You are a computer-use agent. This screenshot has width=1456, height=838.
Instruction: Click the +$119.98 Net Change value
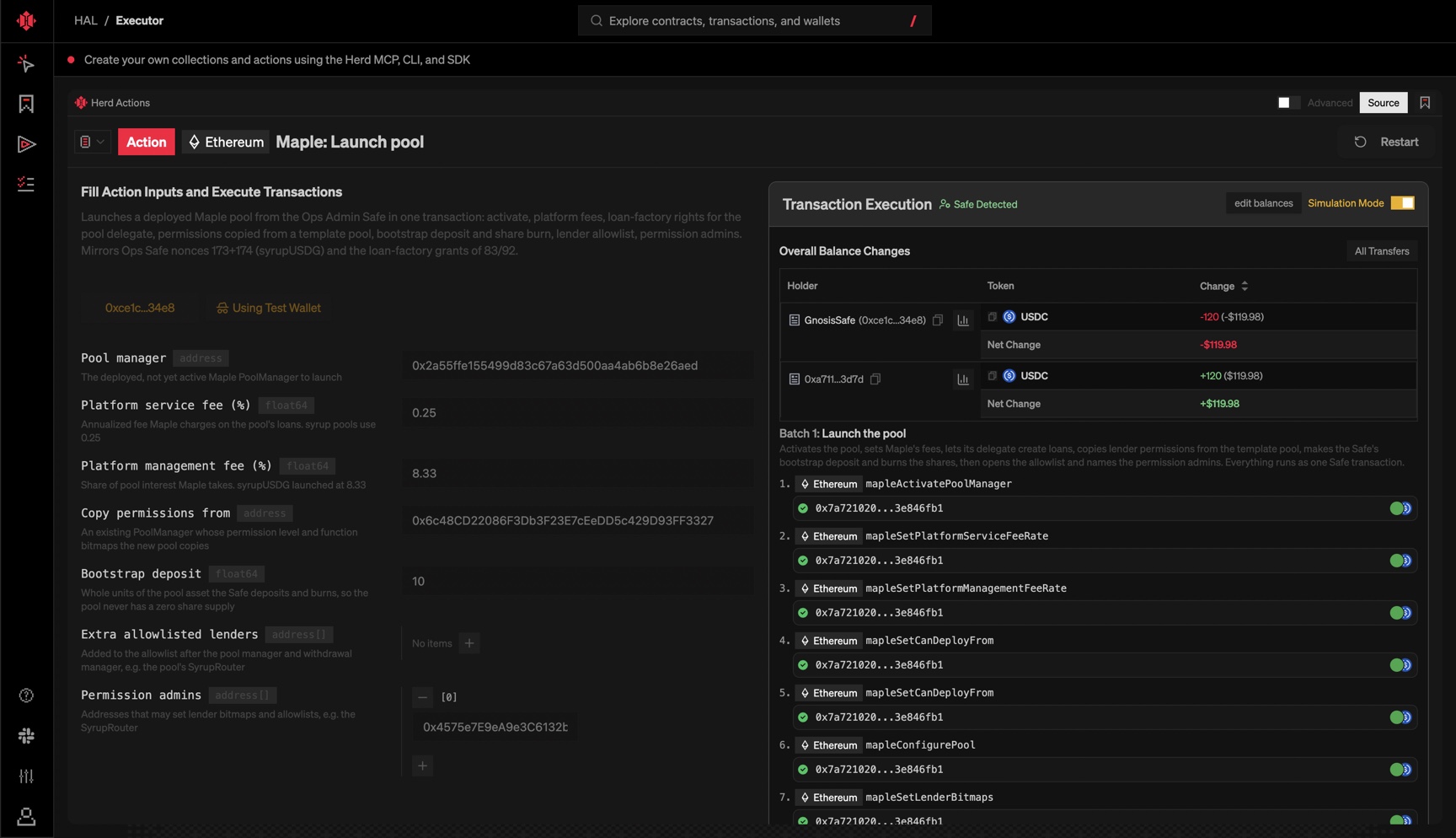click(1219, 404)
